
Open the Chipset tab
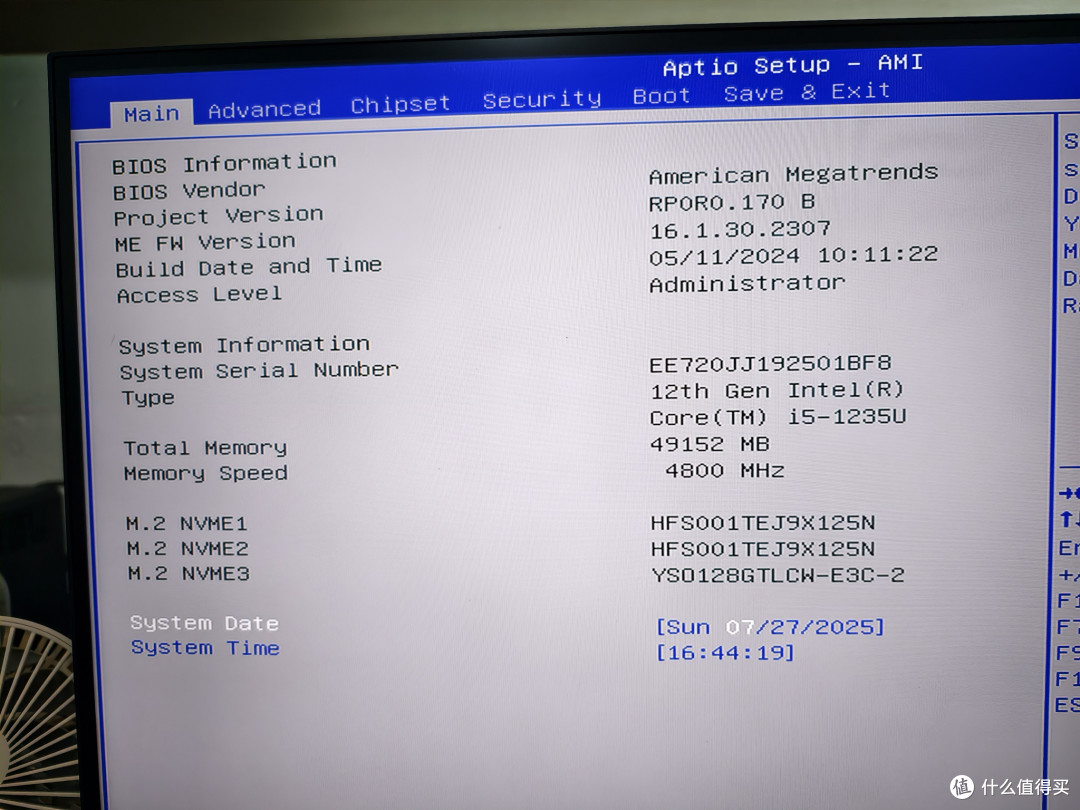400,105
